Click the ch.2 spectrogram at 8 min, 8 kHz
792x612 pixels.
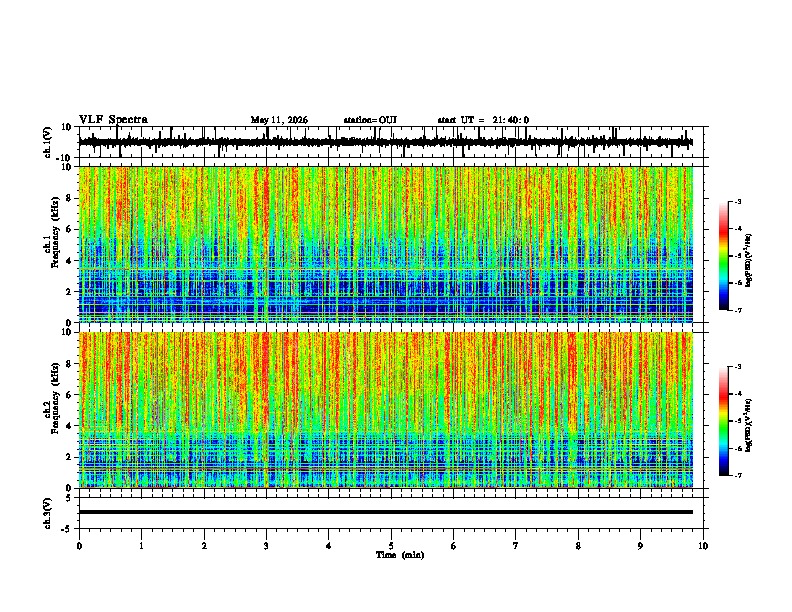tap(578, 364)
